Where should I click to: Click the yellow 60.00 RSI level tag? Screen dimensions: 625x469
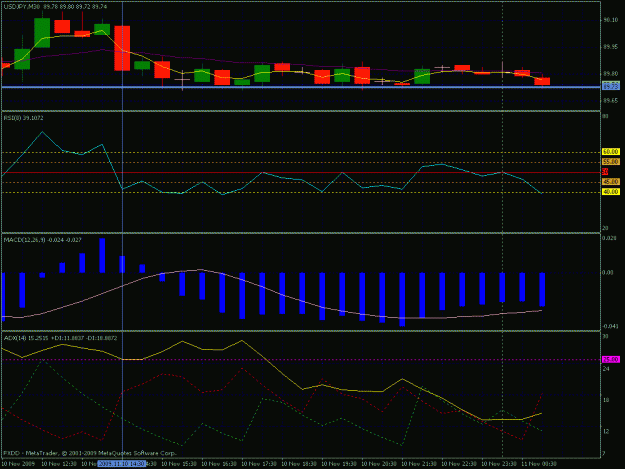611,152
